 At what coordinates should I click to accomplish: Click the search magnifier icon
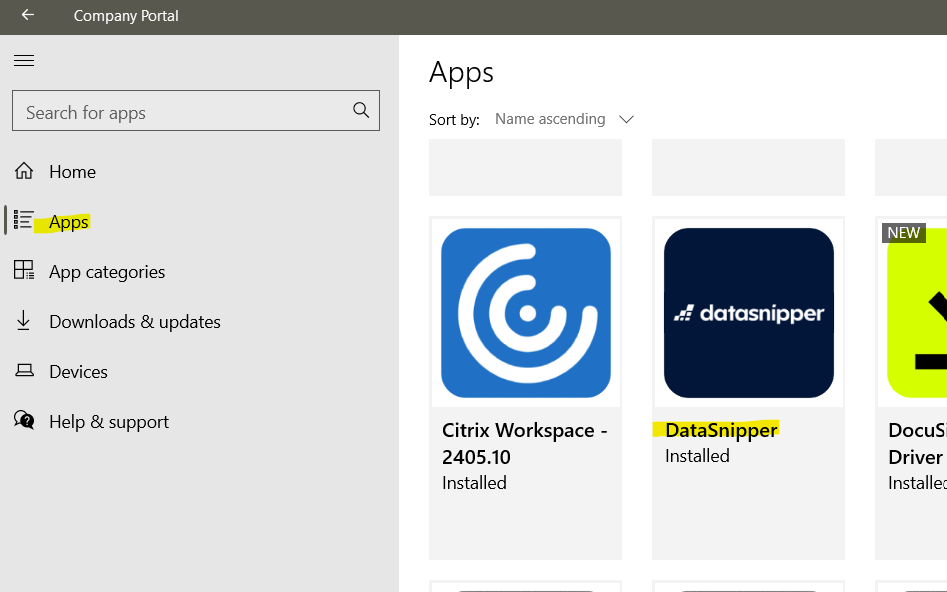click(x=361, y=110)
